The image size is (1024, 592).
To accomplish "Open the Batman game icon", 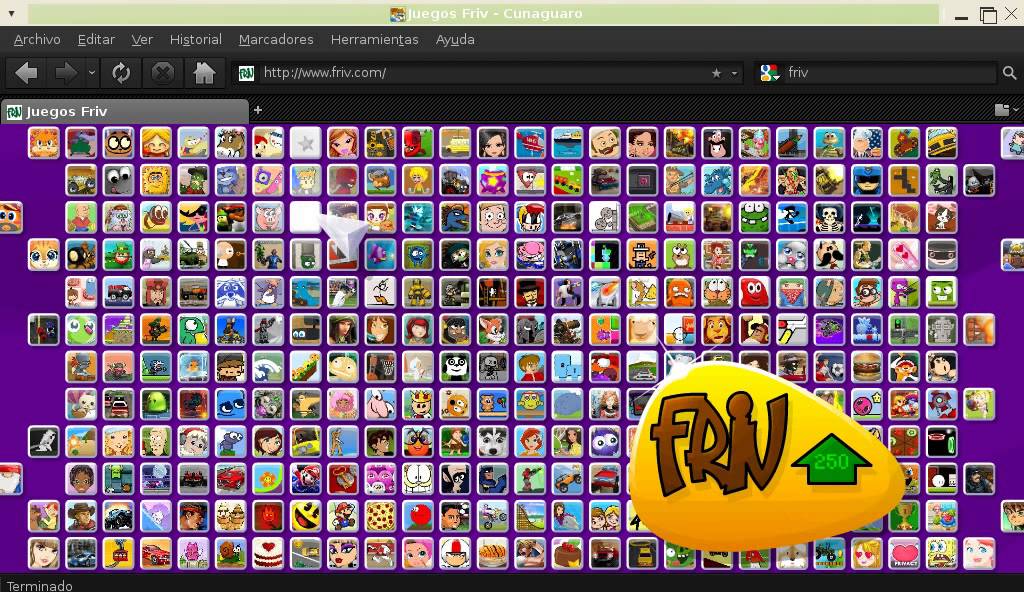I will 492,479.
